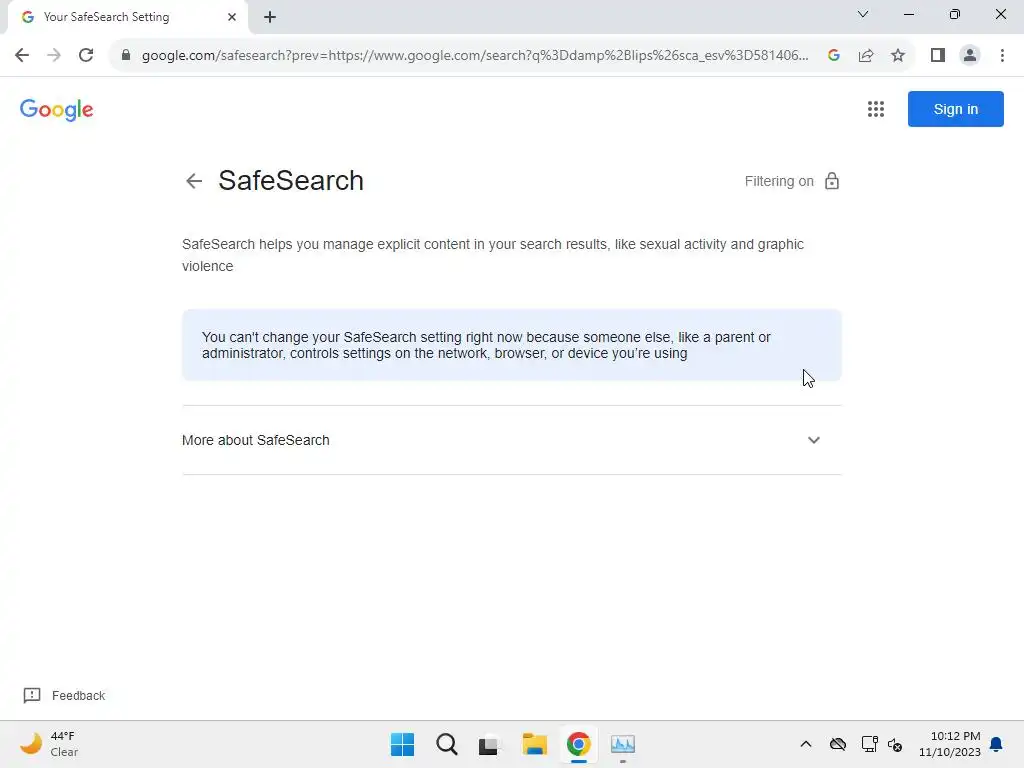1024x768 pixels.
Task: Open Task View on taskbar
Action: [488, 744]
